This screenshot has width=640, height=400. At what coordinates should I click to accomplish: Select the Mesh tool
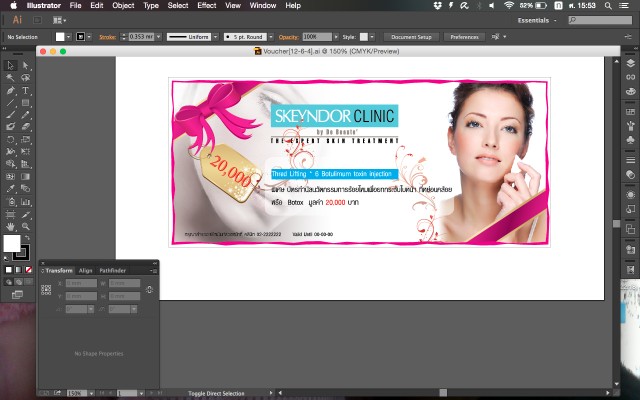(x=10, y=177)
